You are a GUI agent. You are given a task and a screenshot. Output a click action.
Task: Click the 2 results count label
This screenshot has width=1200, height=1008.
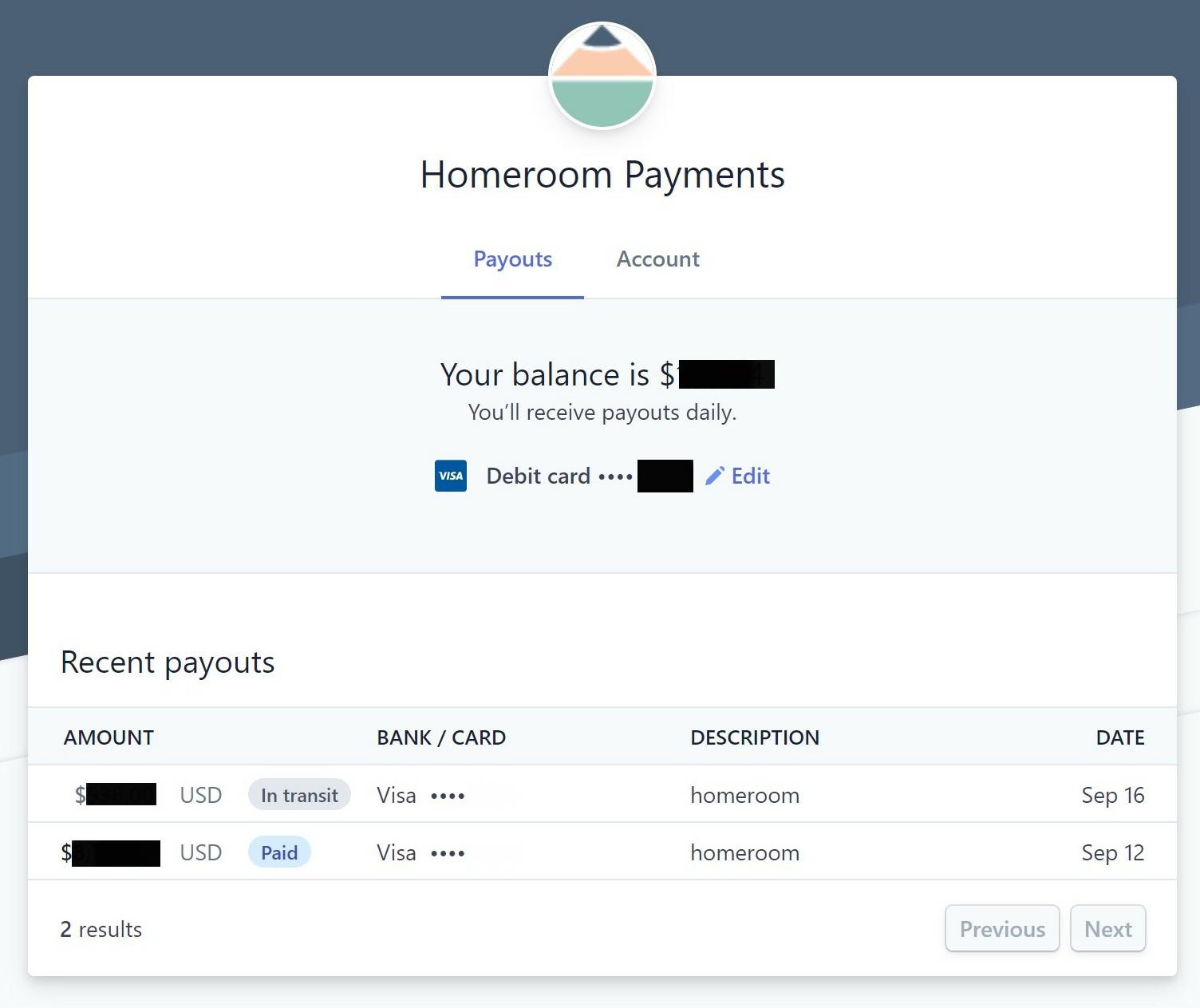point(101,929)
